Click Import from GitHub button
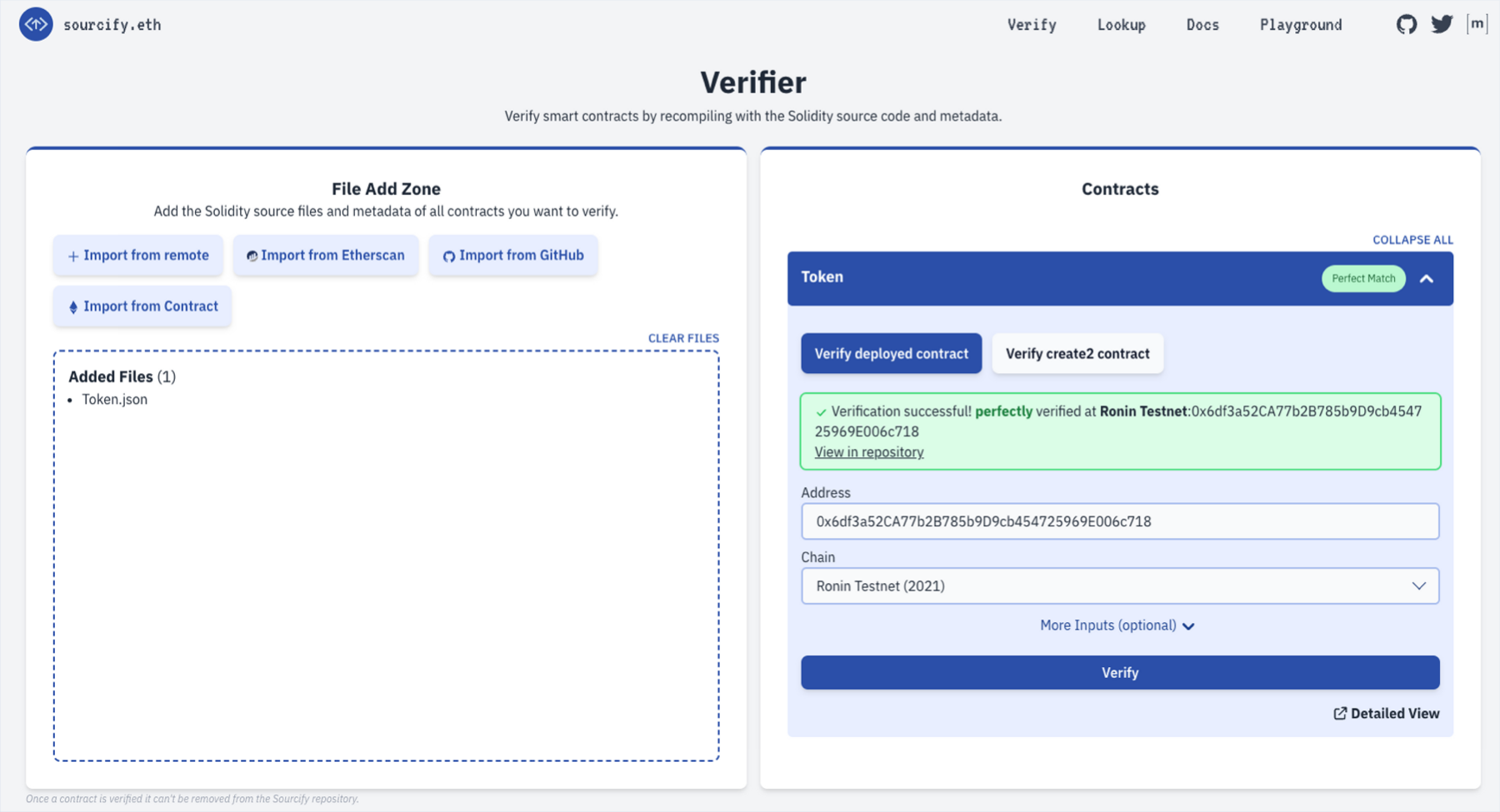 pyautogui.click(x=513, y=256)
